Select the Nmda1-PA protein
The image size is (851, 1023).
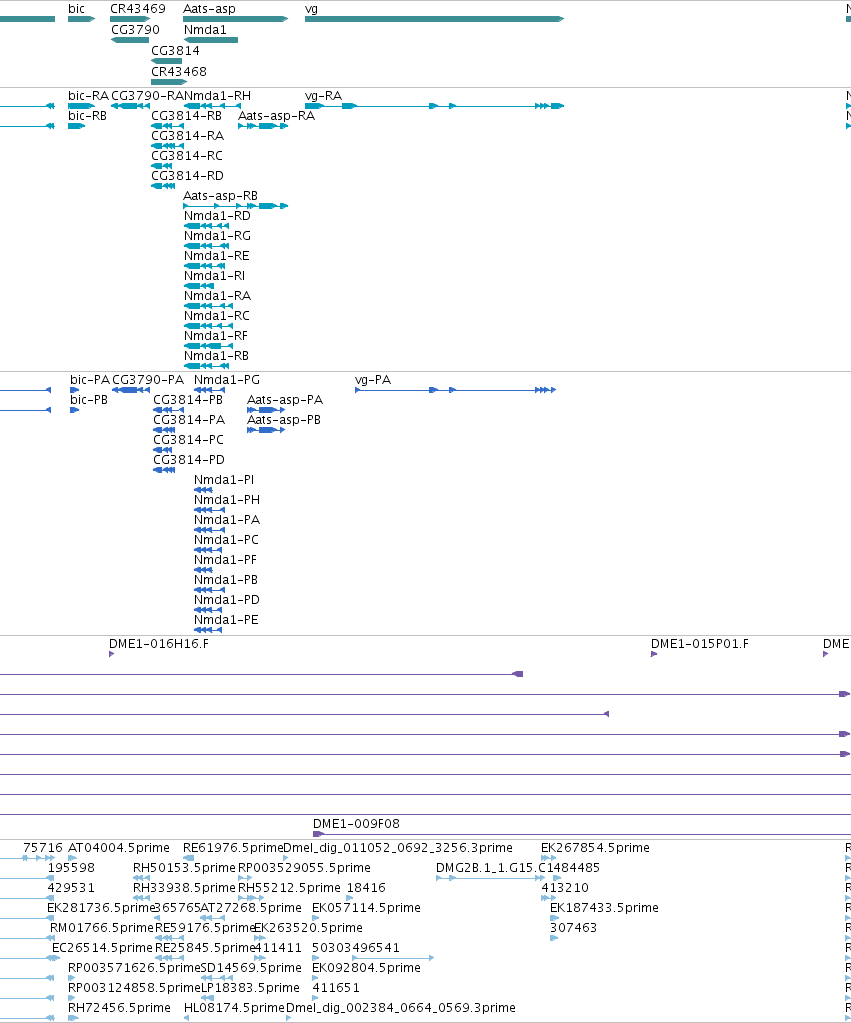tap(209, 530)
